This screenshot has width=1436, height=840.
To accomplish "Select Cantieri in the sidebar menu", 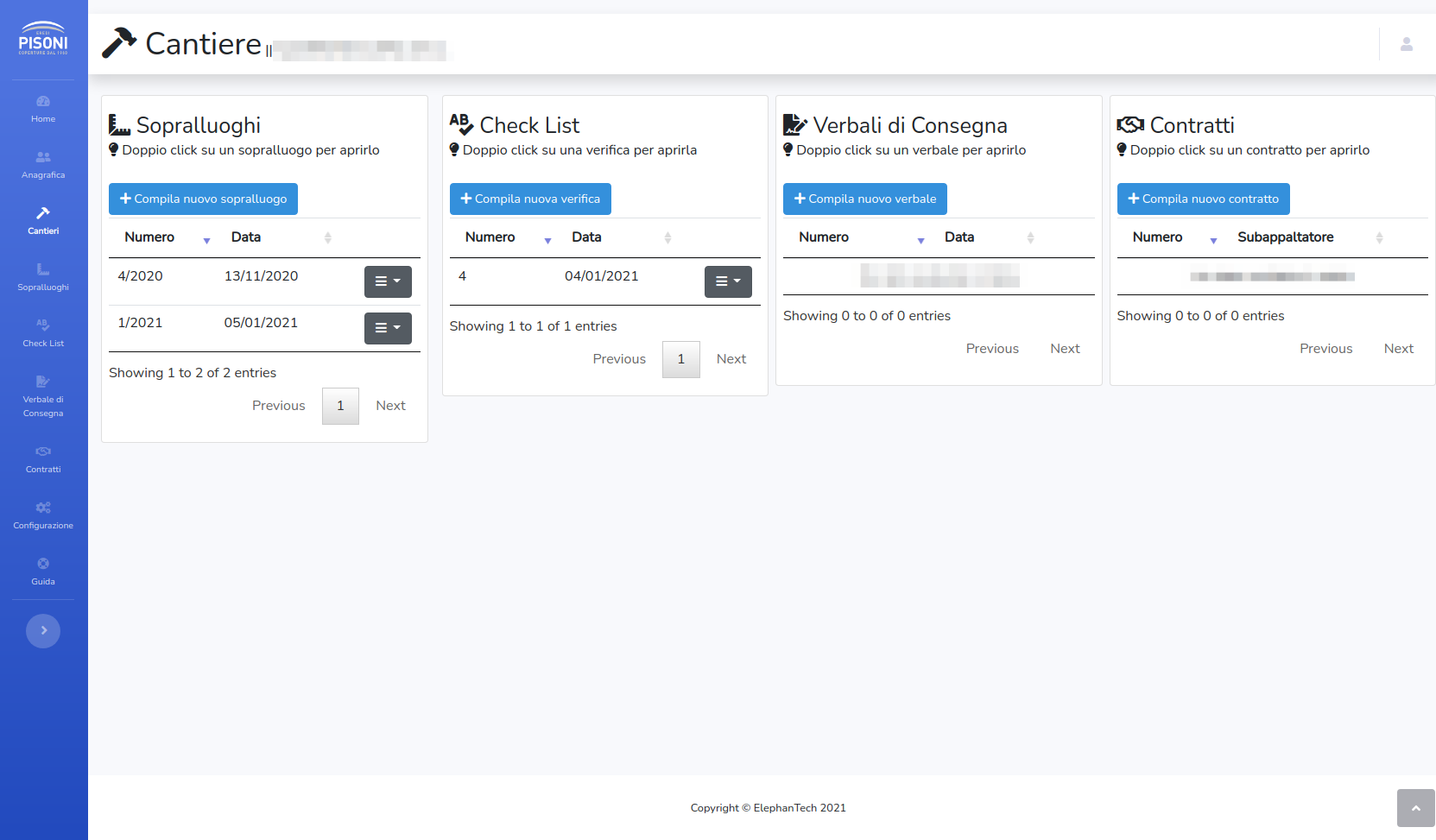I will (x=43, y=221).
